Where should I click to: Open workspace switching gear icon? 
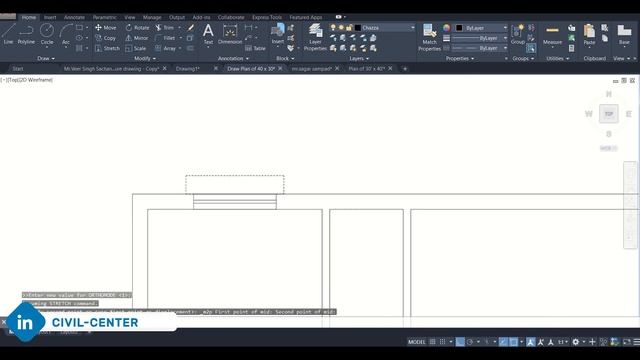576,342
